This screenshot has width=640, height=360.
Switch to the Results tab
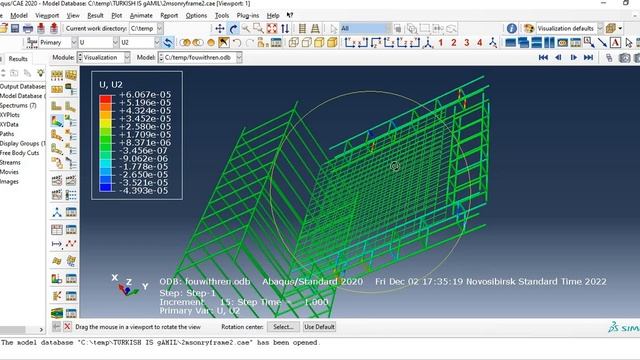[x=18, y=59]
